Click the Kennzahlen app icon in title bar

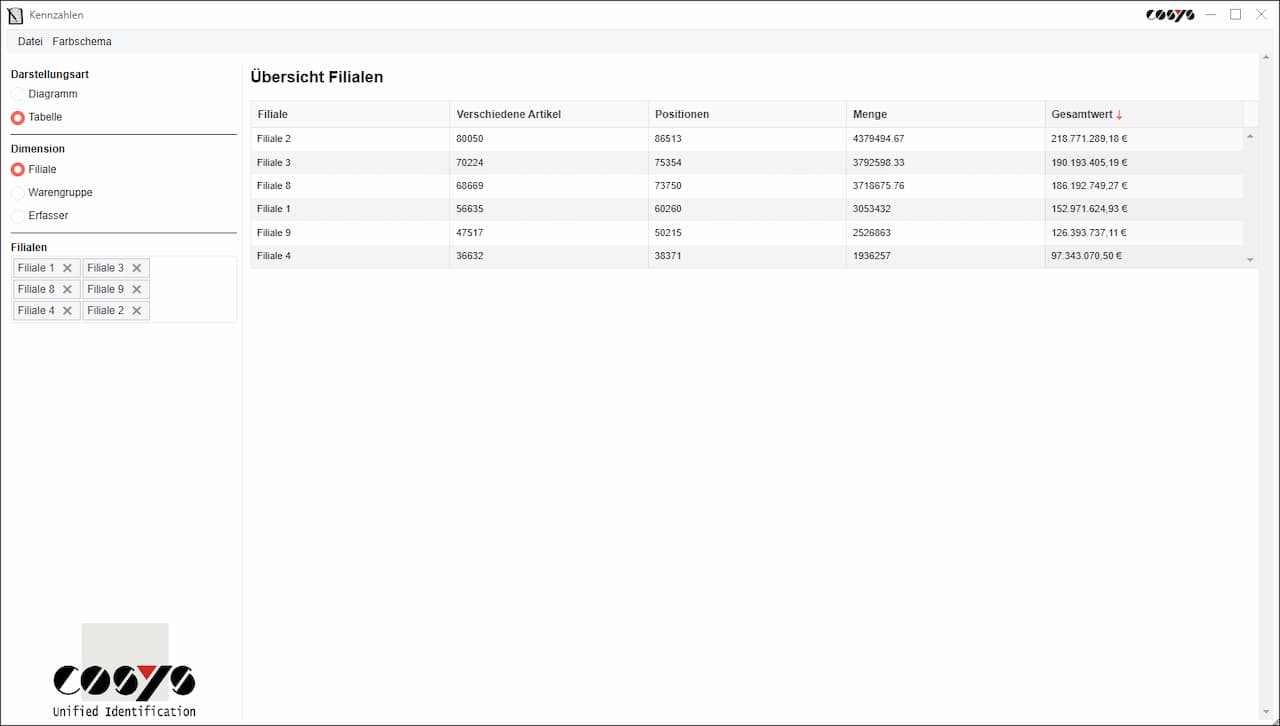pos(15,15)
